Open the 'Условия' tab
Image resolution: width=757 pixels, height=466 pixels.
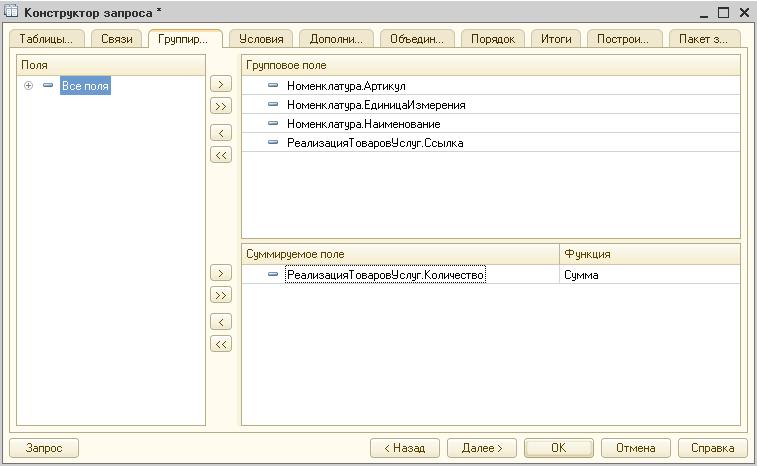[x=261, y=39]
